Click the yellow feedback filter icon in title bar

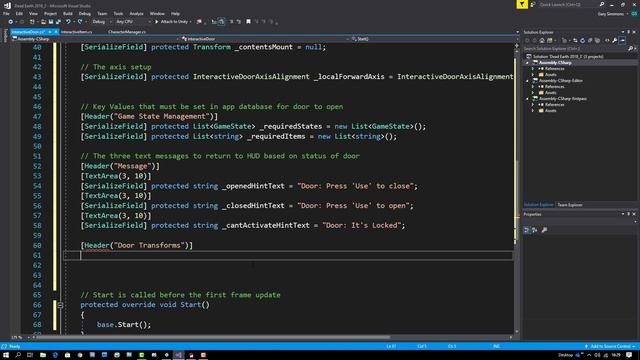[522, 4]
